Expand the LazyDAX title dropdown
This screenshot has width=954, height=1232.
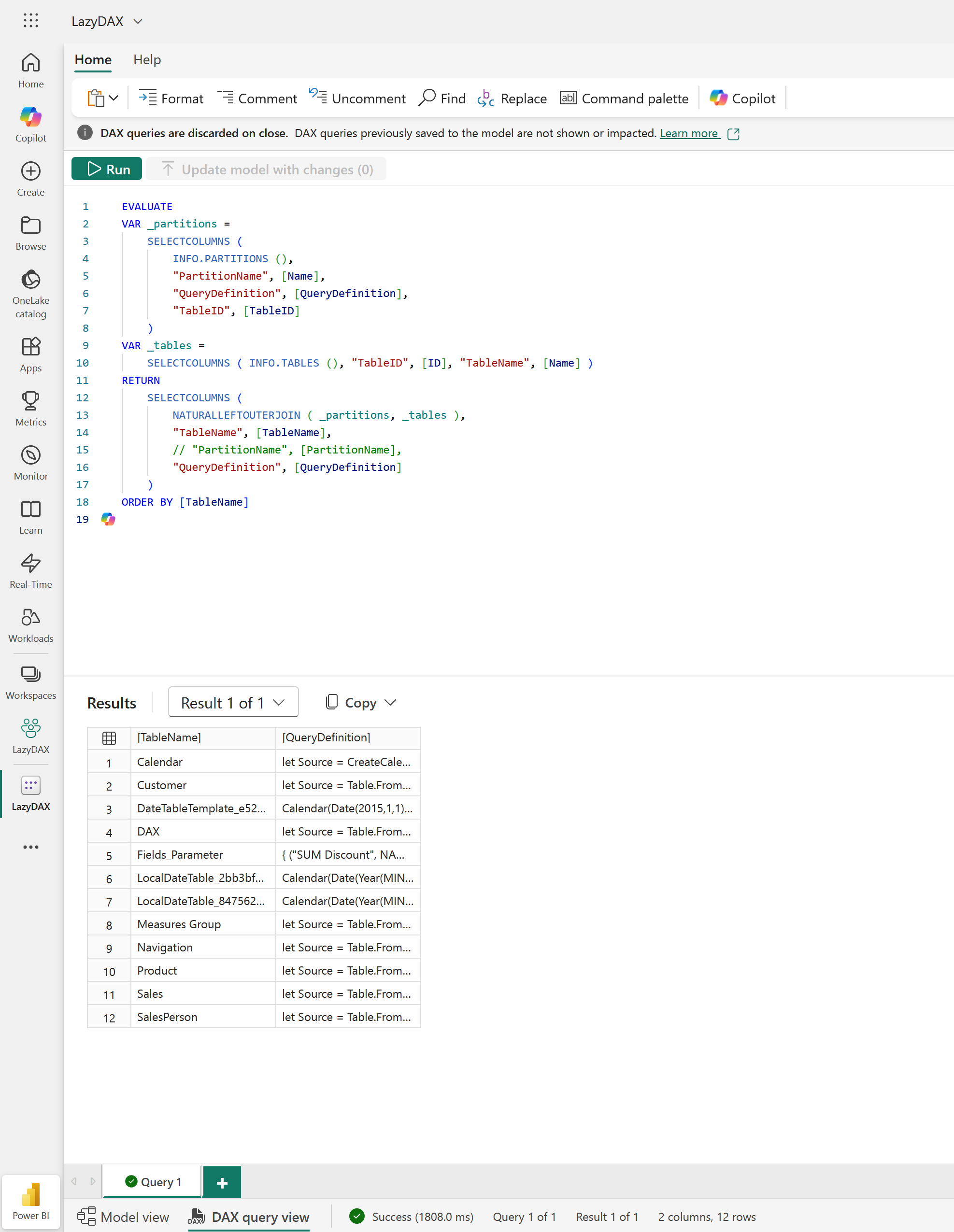138,21
